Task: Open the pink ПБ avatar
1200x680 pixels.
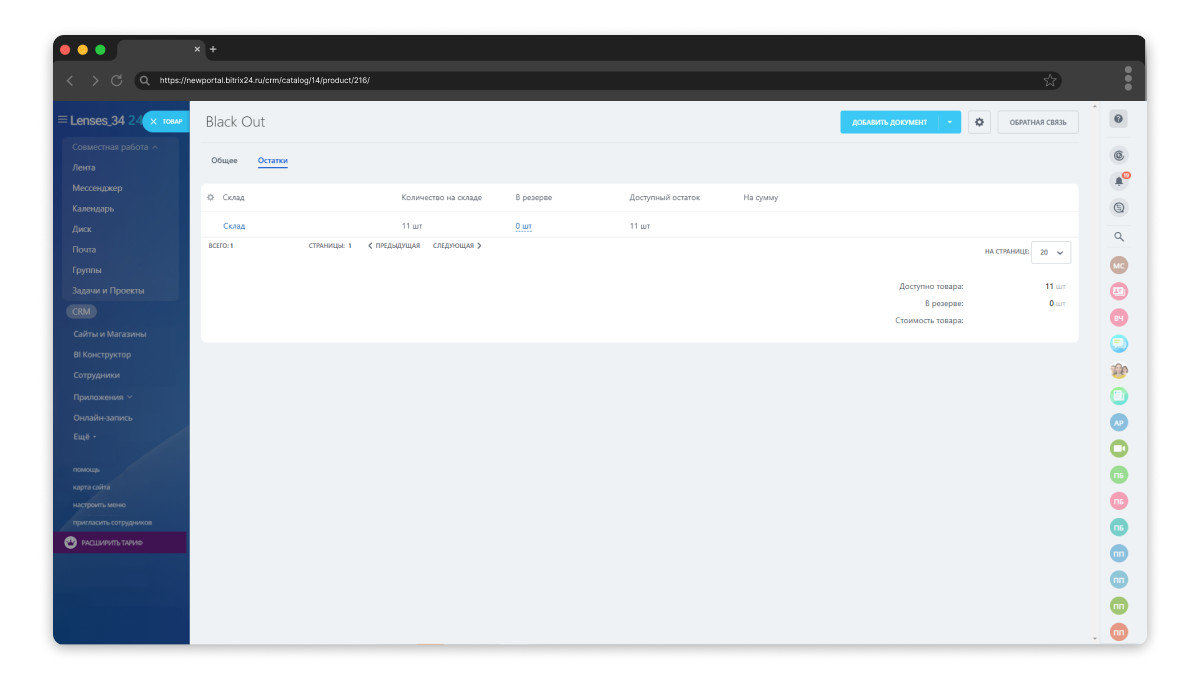Action: click(1119, 500)
